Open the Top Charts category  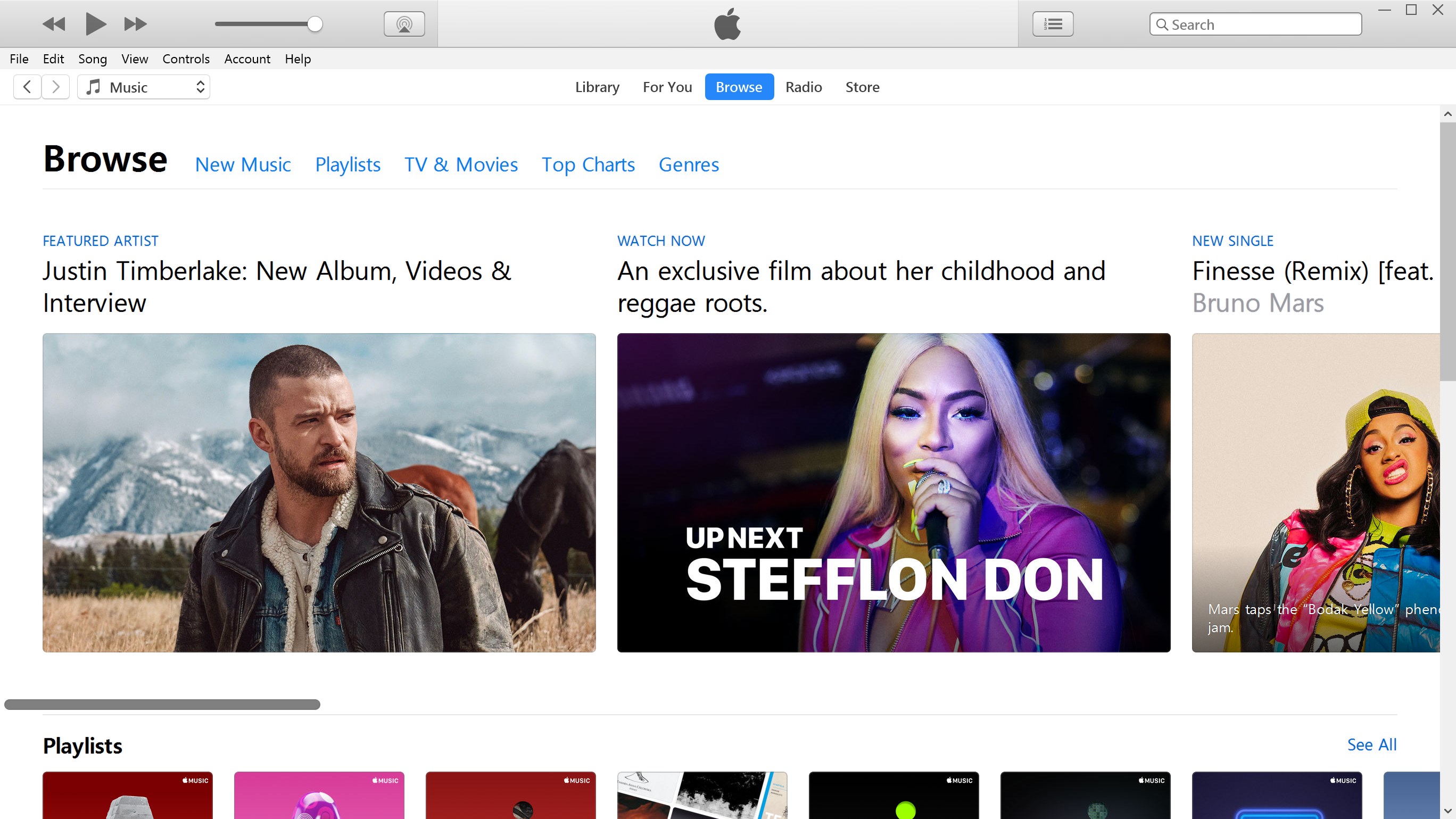588,164
